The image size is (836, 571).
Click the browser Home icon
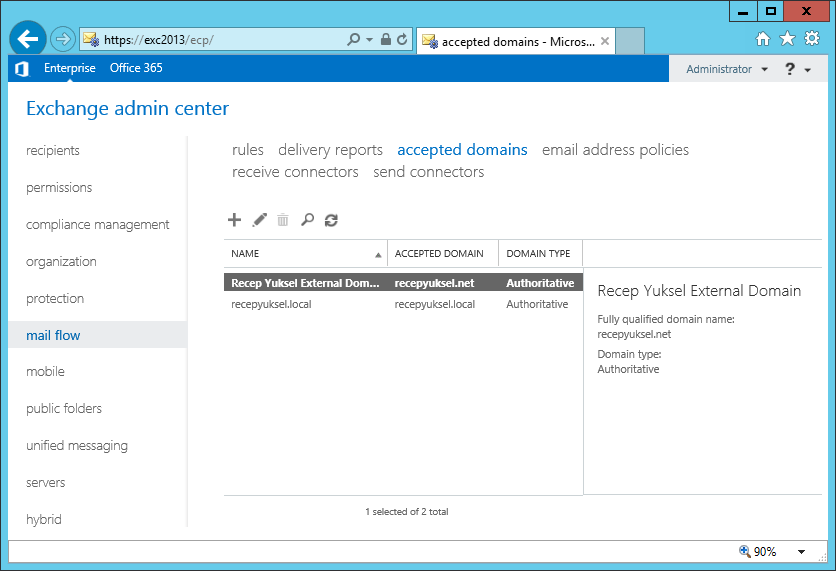click(763, 39)
